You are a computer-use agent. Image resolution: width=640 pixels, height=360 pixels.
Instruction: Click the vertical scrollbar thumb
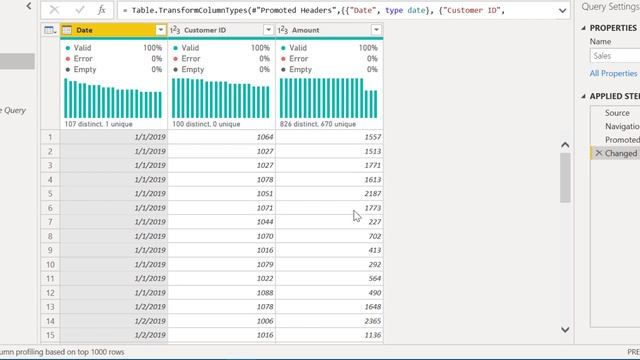tap(565, 178)
